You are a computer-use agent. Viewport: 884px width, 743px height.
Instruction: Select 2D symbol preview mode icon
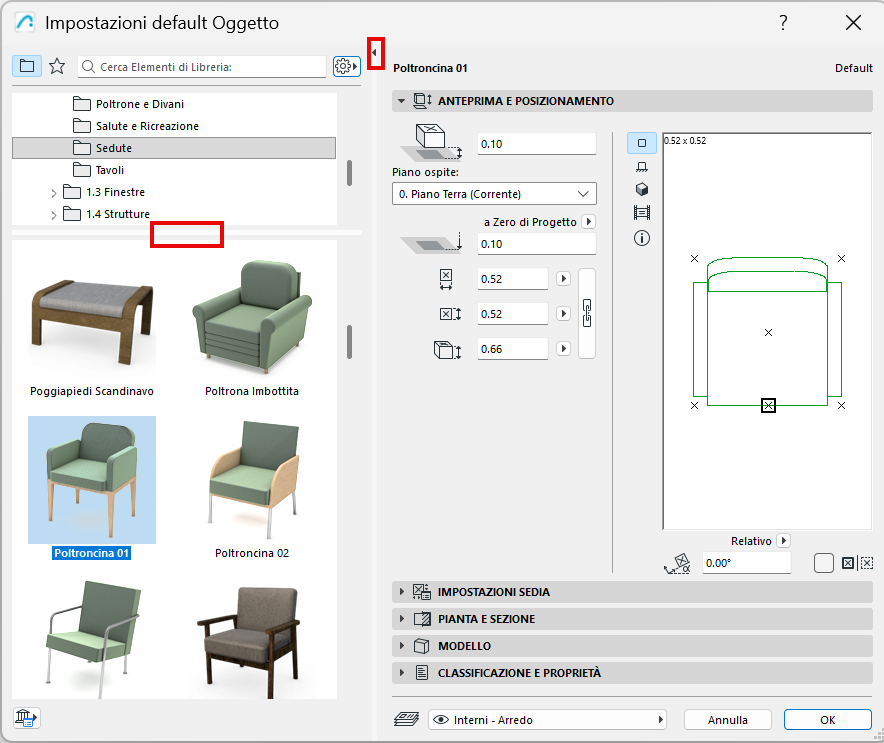tap(642, 143)
